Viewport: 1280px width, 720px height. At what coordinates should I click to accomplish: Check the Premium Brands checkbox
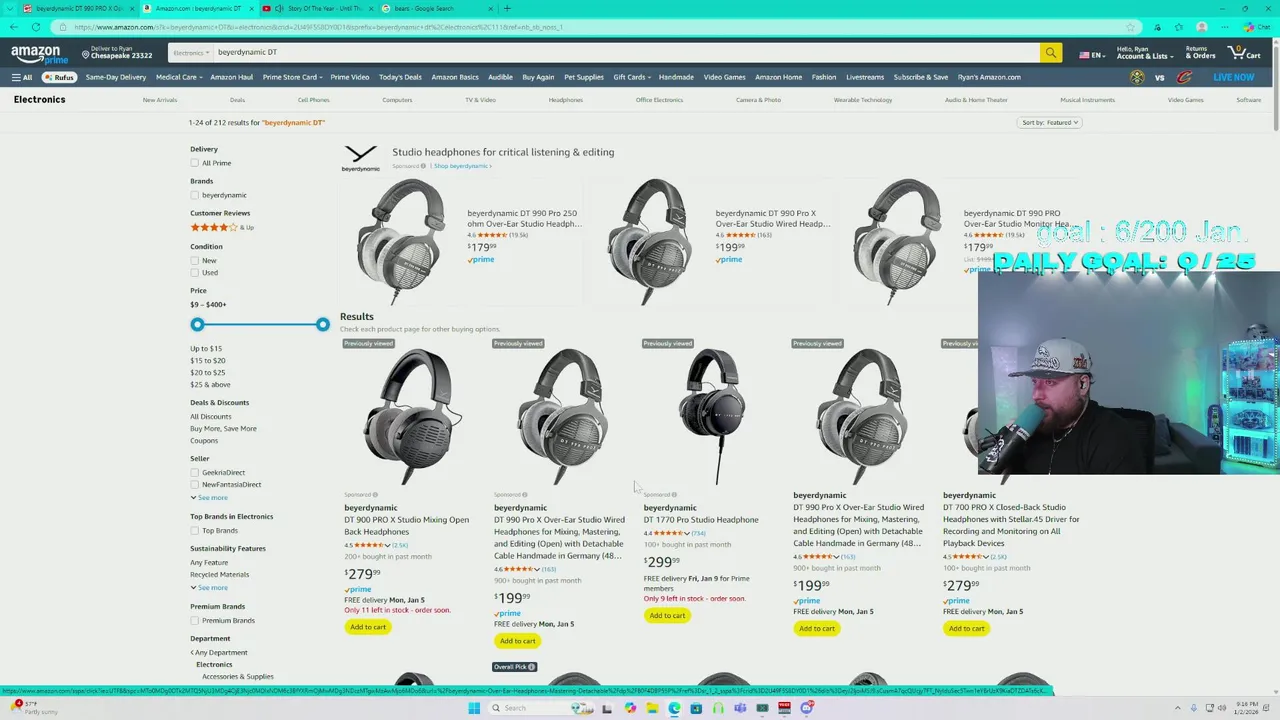coord(194,620)
